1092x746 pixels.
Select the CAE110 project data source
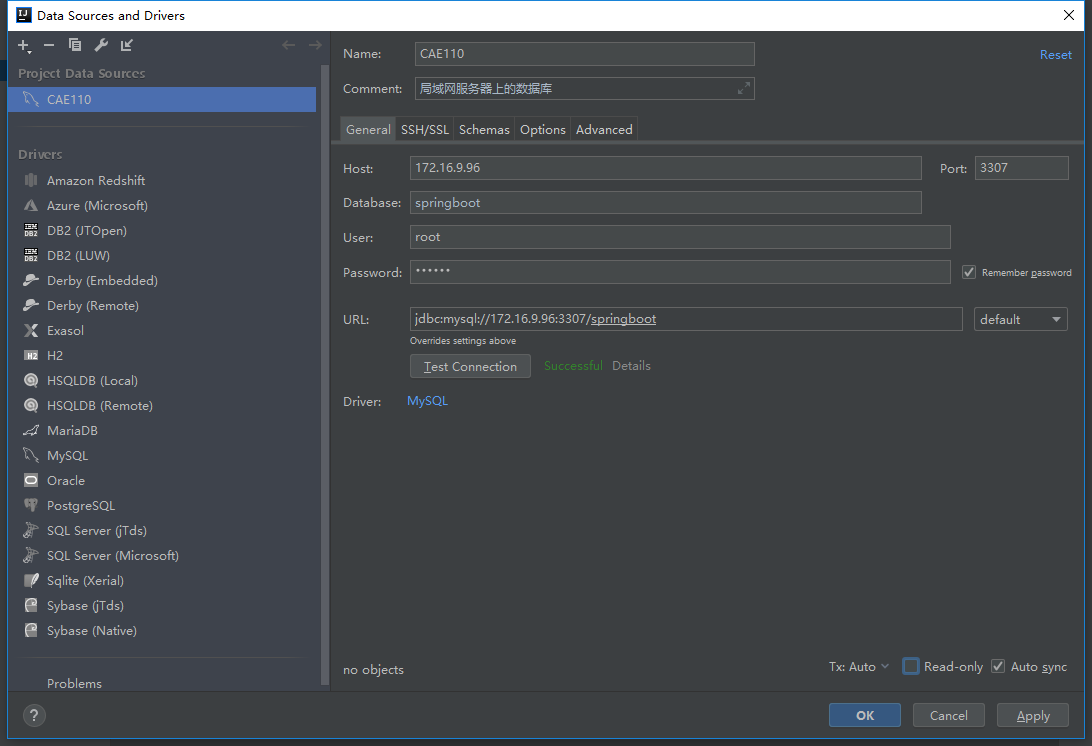tap(162, 100)
